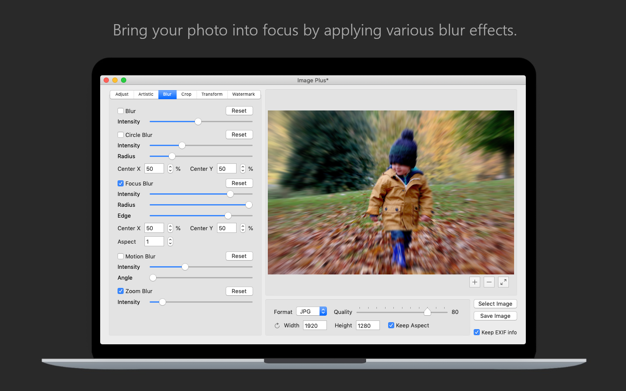626x391 pixels.
Task: Click the Circle Blur Center Y stepper
Action: (x=243, y=169)
